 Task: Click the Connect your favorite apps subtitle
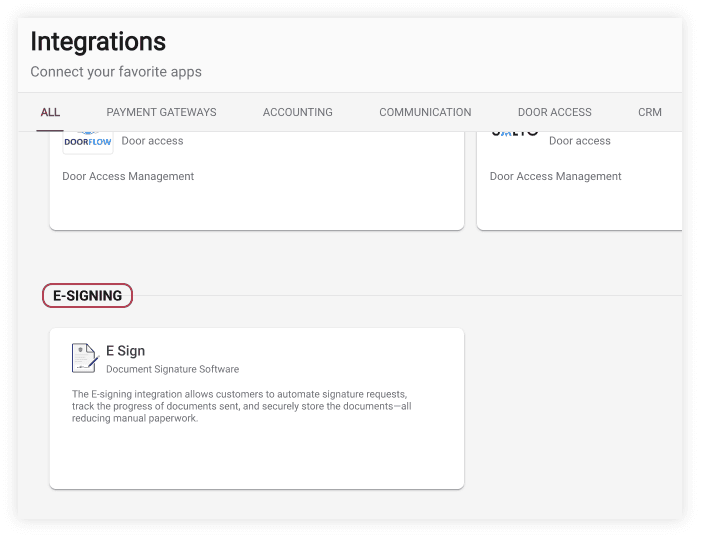(x=116, y=72)
